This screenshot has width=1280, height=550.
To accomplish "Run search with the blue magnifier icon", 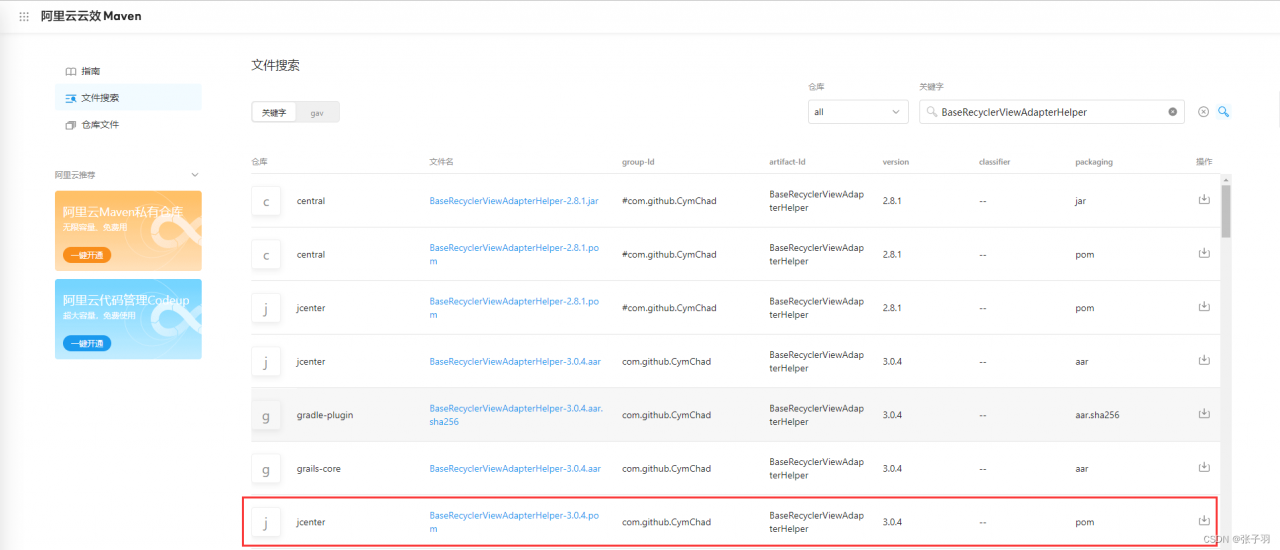I will point(1223,112).
